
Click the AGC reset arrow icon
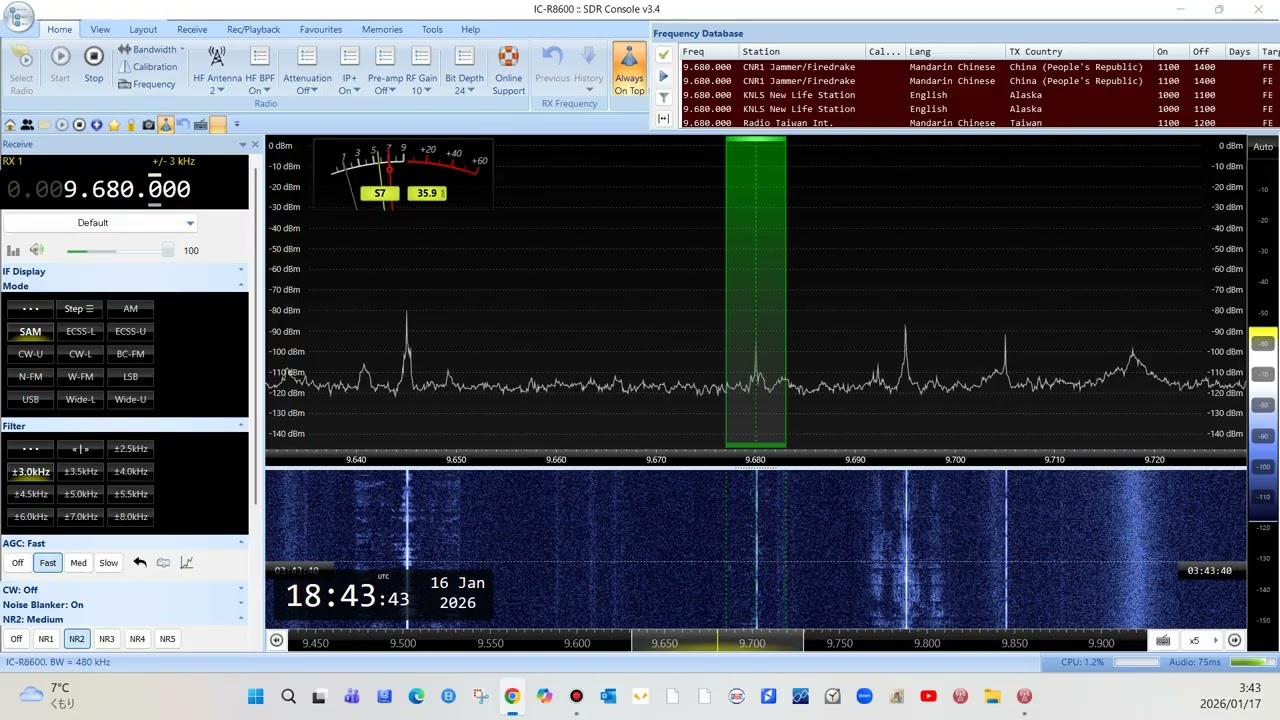click(140, 563)
